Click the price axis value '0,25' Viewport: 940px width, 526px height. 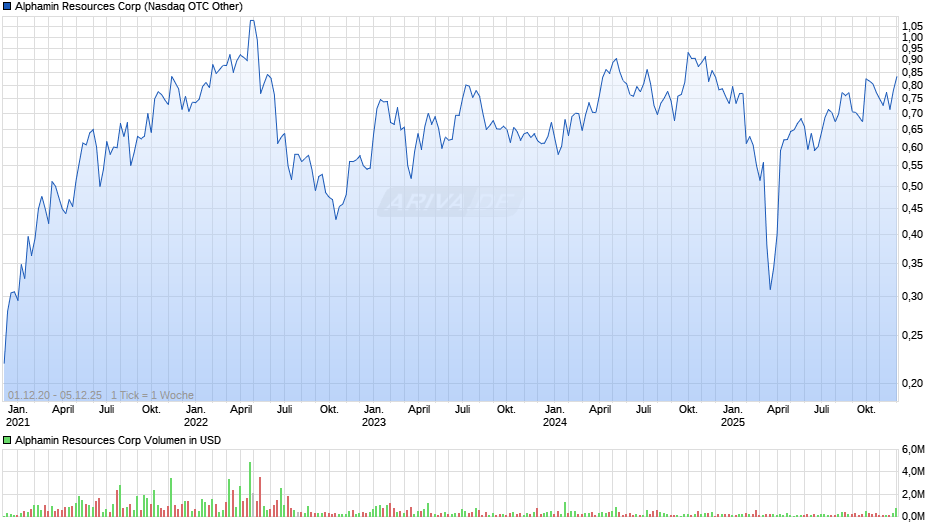pos(912,335)
